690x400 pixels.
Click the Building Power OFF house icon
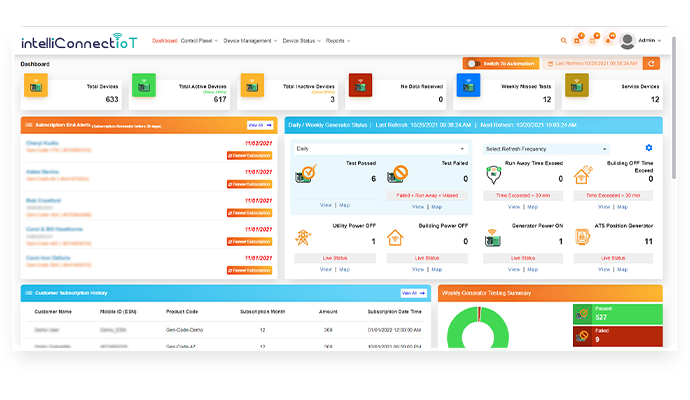[x=395, y=238]
